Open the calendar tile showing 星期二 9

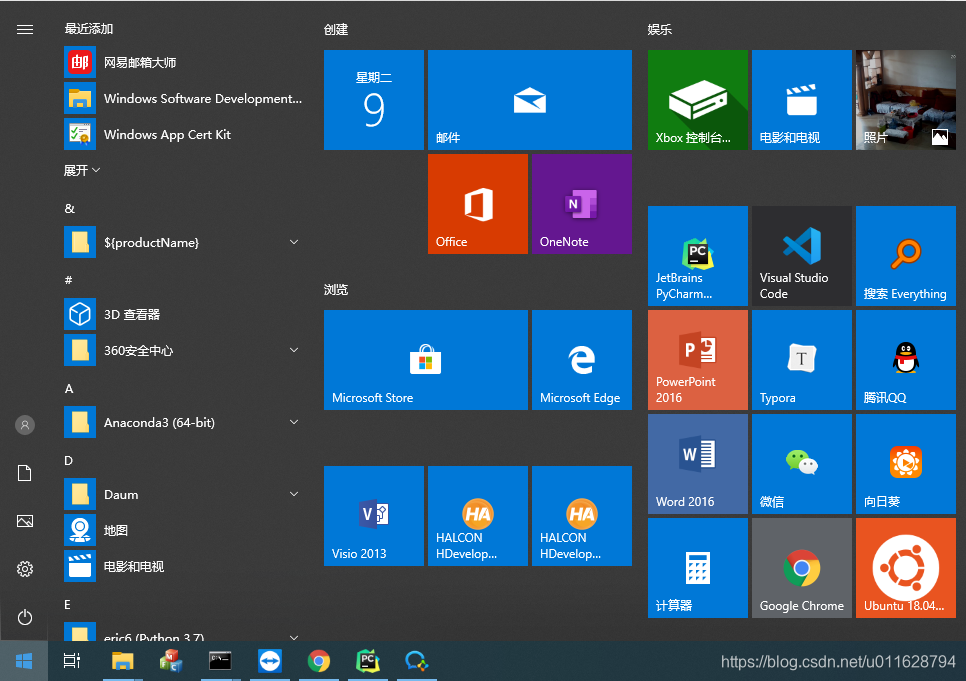[374, 100]
